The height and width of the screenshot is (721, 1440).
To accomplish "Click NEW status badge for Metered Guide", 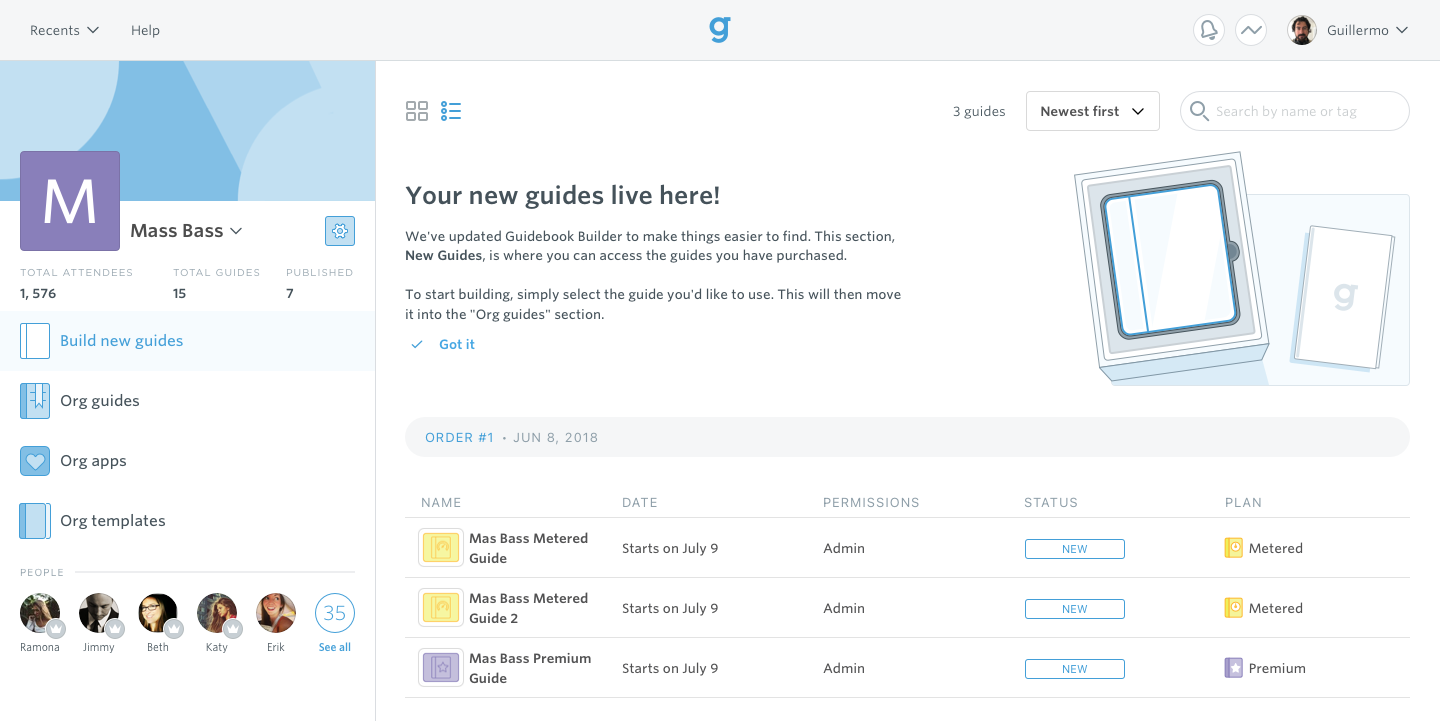I will (1074, 549).
